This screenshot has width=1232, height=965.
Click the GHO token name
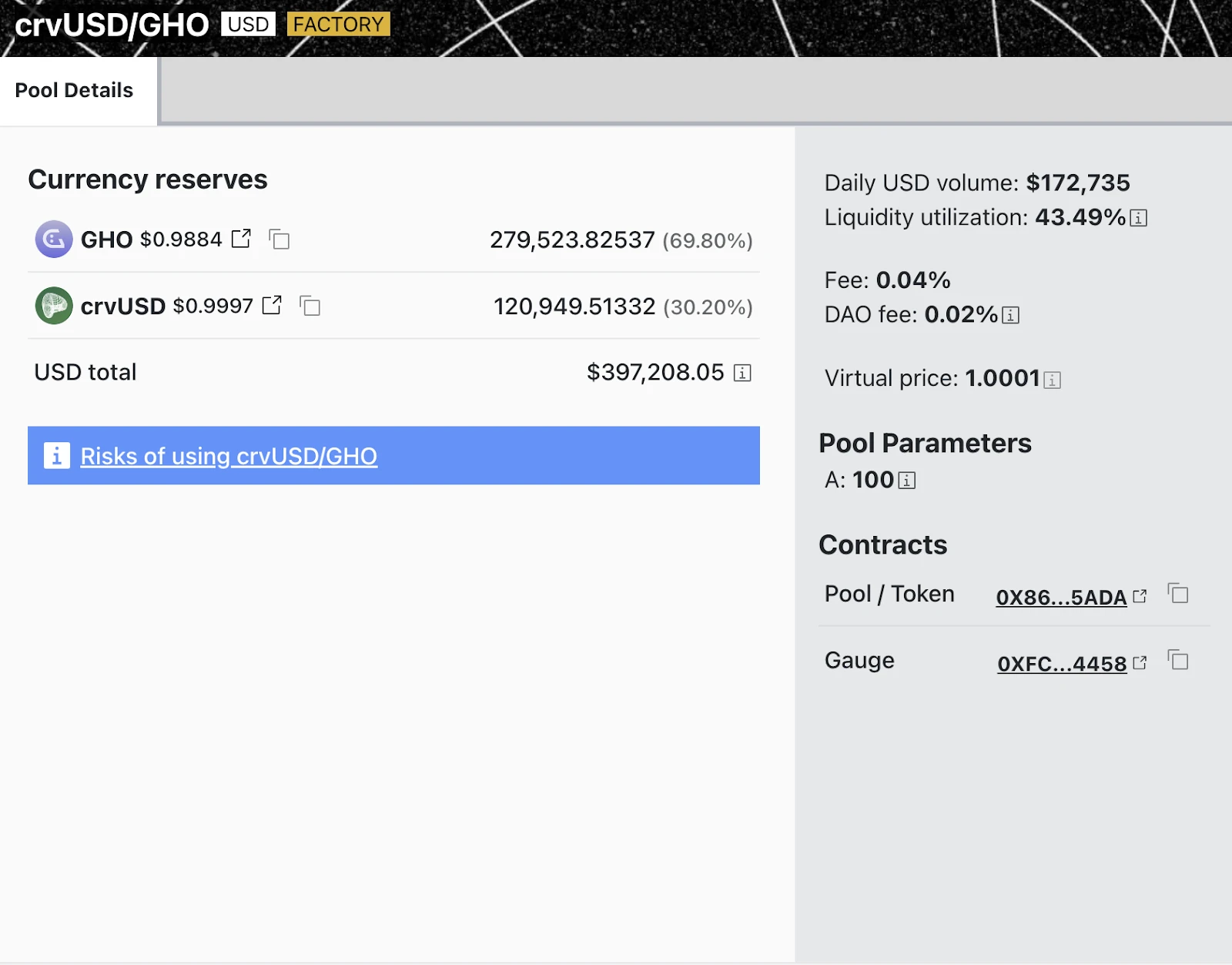point(107,240)
